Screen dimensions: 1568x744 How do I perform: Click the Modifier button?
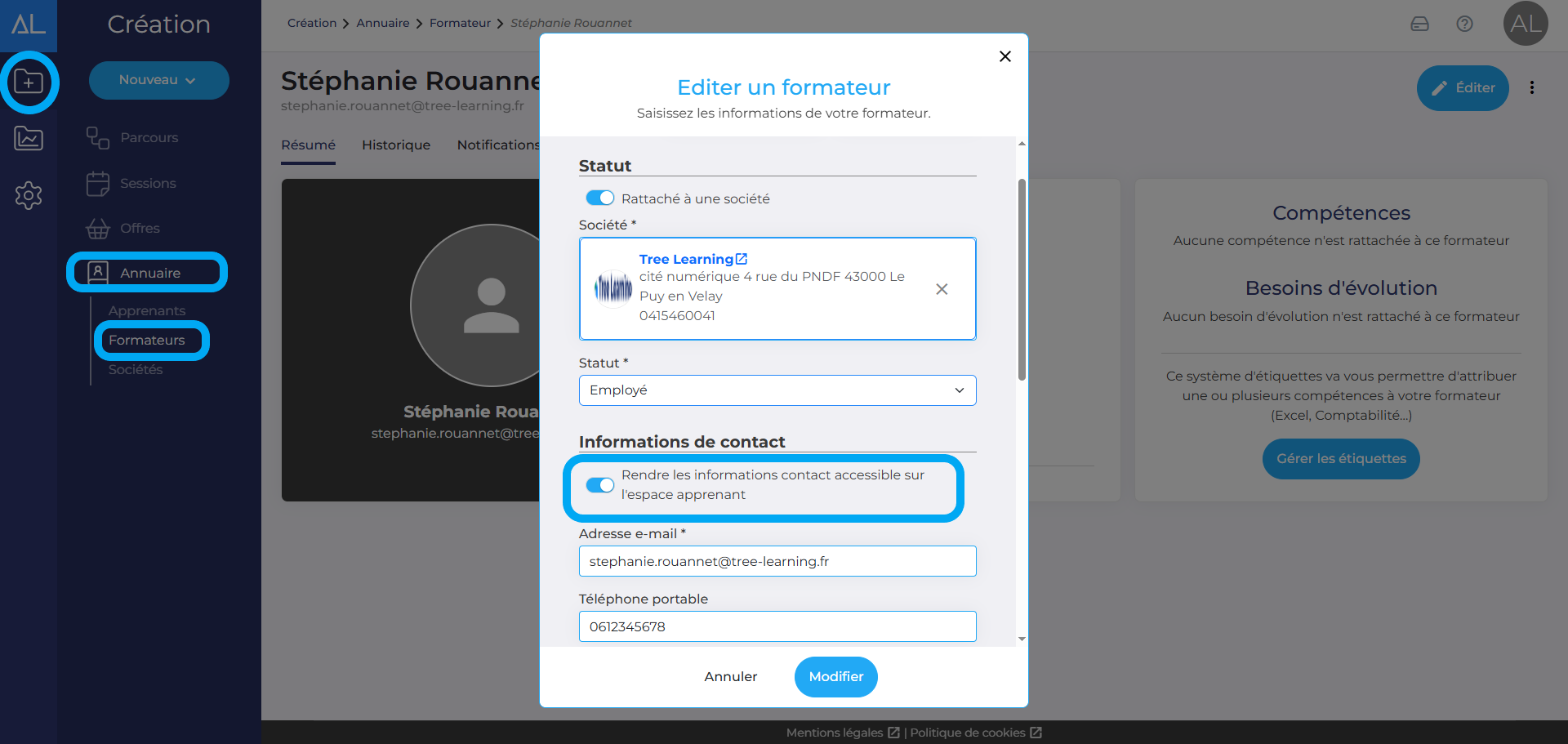(x=835, y=677)
